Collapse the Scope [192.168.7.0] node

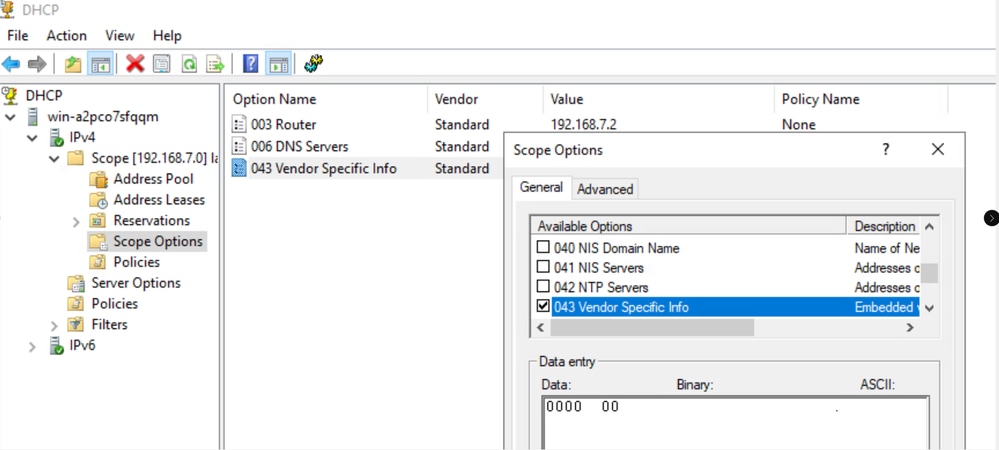tap(54, 159)
